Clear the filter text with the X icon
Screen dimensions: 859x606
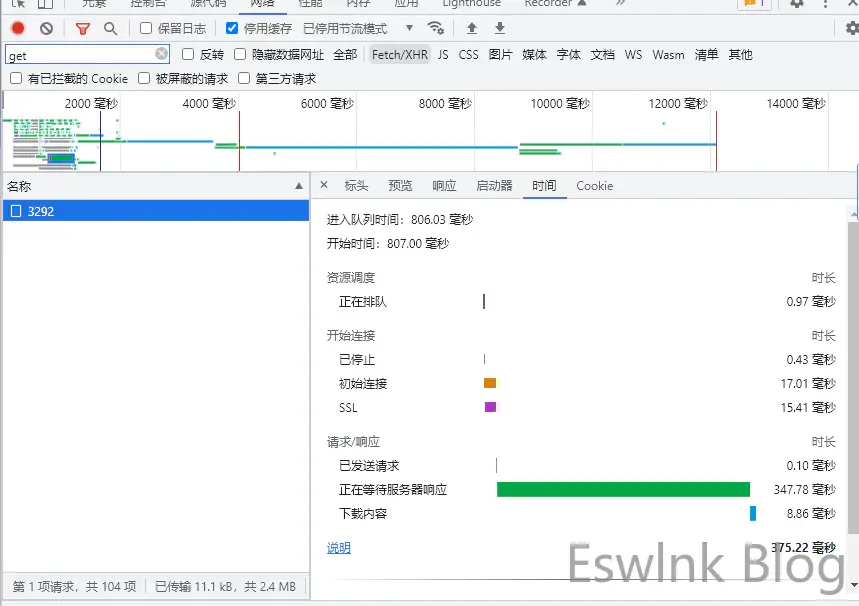coord(162,54)
